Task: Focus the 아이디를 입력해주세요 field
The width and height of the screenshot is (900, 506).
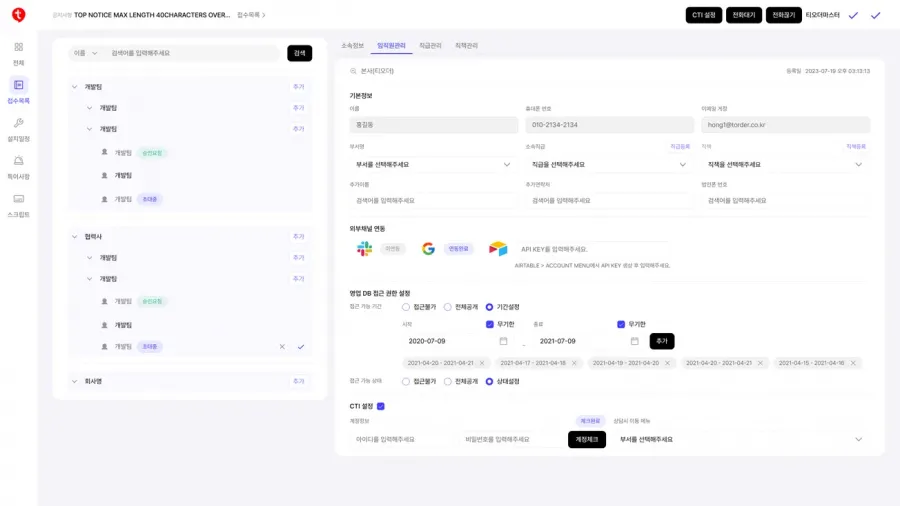Action: tap(402, 439)
